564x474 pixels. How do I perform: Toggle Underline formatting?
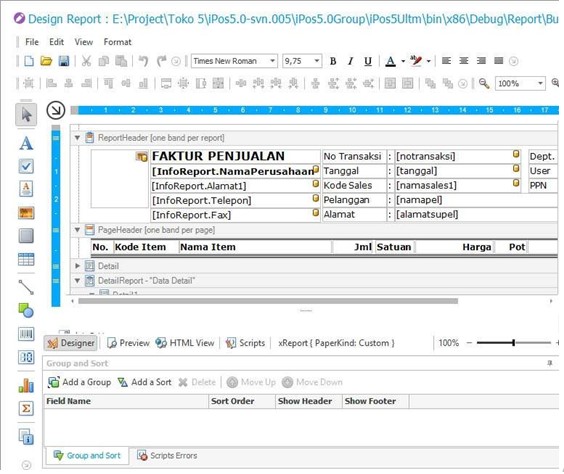coord(368,61)
